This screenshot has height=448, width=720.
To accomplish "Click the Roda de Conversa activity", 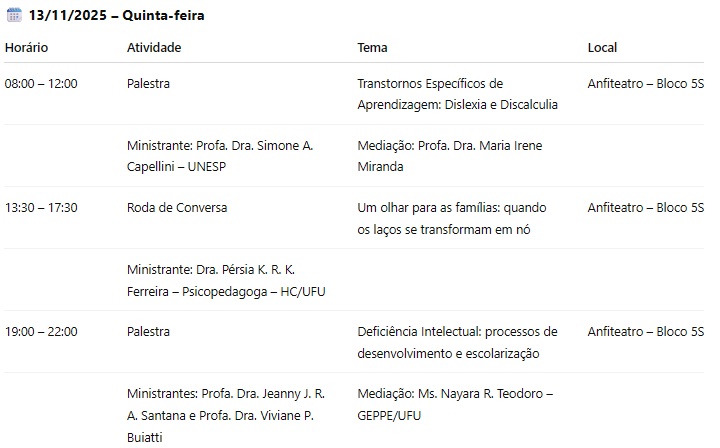I will point(177,208).
